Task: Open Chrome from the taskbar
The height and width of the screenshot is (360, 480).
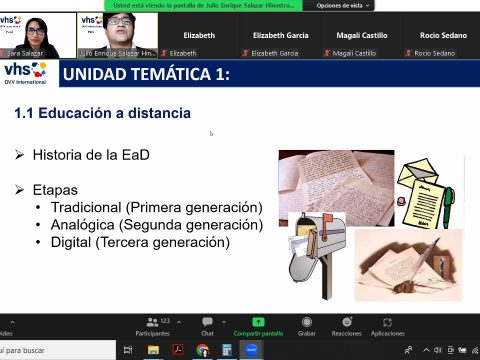Action: 202,350
